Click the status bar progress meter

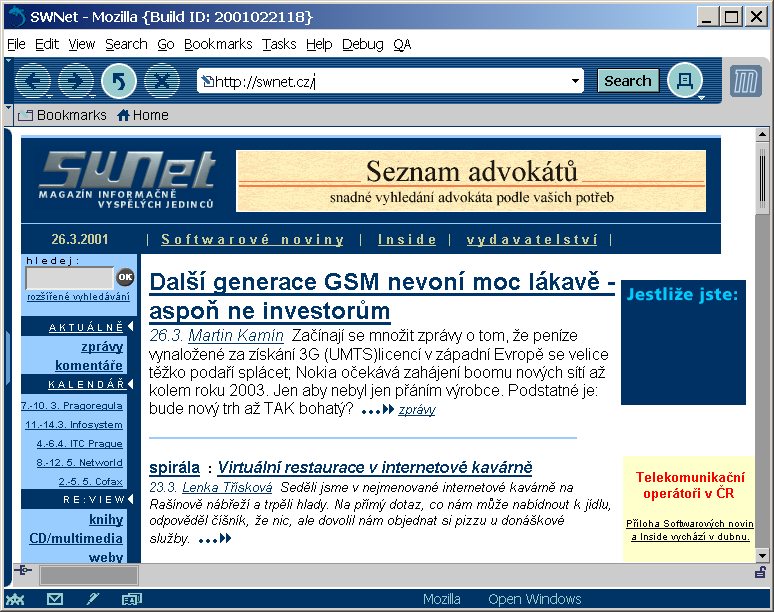pyautogui.click(x=89, y=575)
